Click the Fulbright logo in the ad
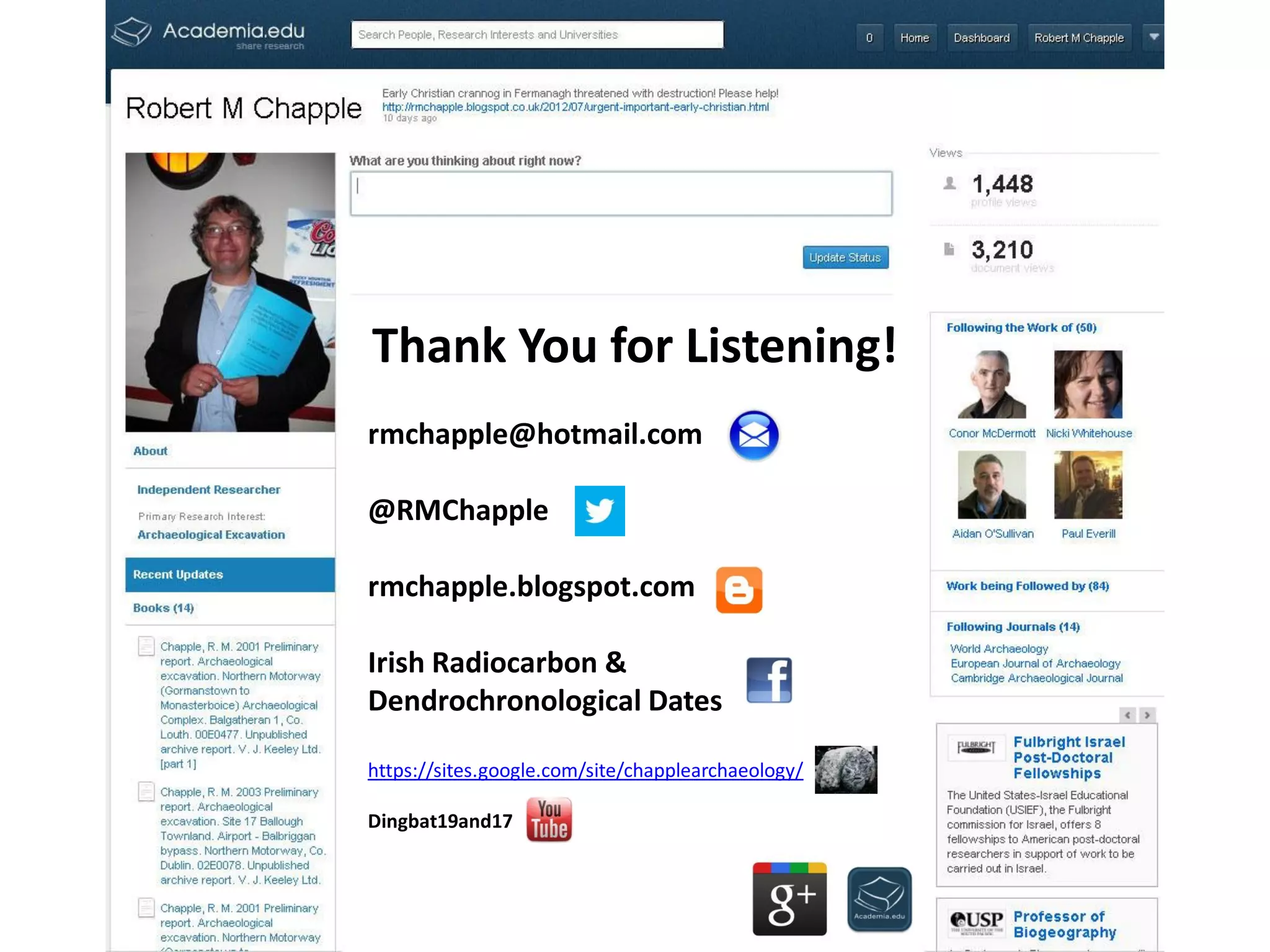The width and height of the screenshot is (1270, 952). click(x=976, y=747)
